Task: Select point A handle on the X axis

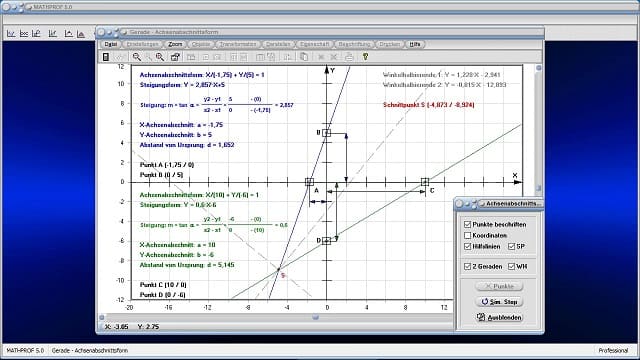Action: 309,182
